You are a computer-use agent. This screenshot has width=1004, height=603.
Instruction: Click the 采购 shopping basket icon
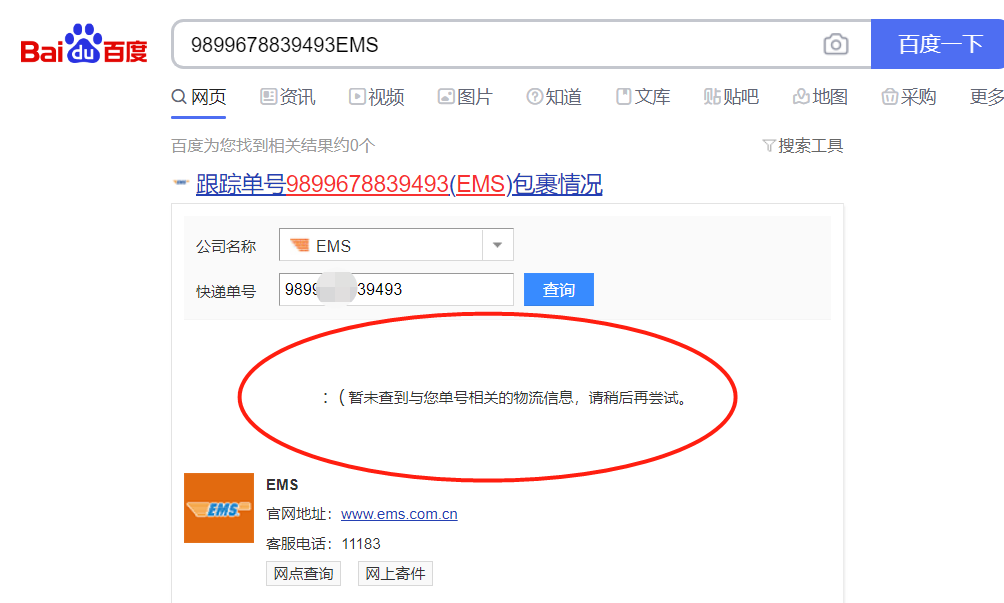889,97
